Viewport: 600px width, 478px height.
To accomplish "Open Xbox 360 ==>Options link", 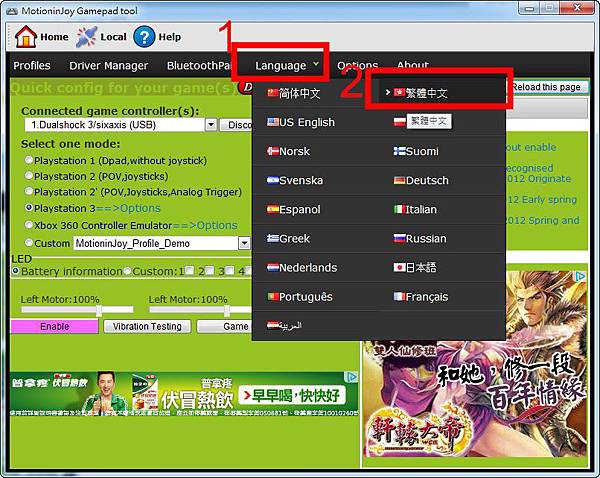I will click(205, 225).
